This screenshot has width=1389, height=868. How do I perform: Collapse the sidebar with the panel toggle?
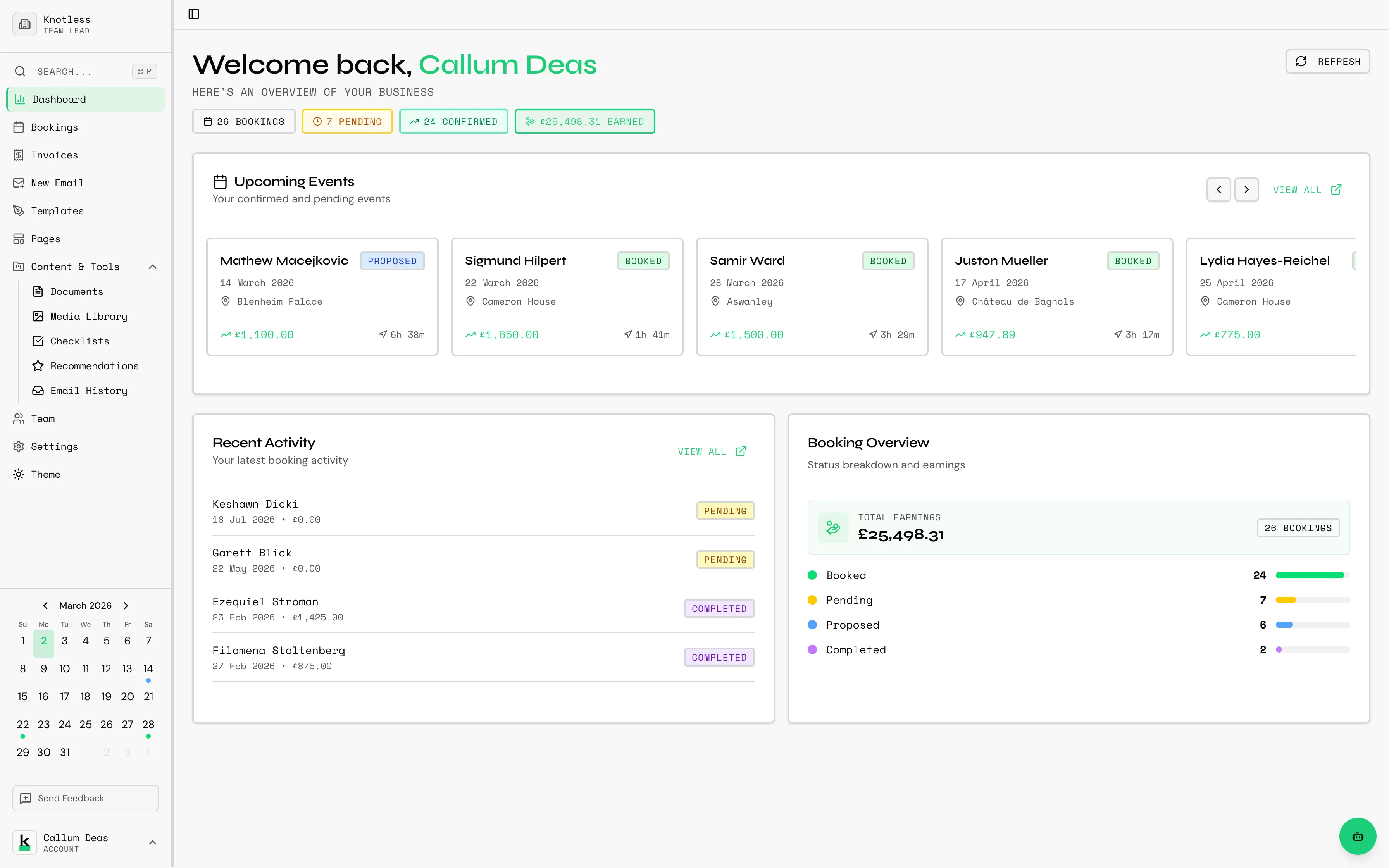pos(193,14)
